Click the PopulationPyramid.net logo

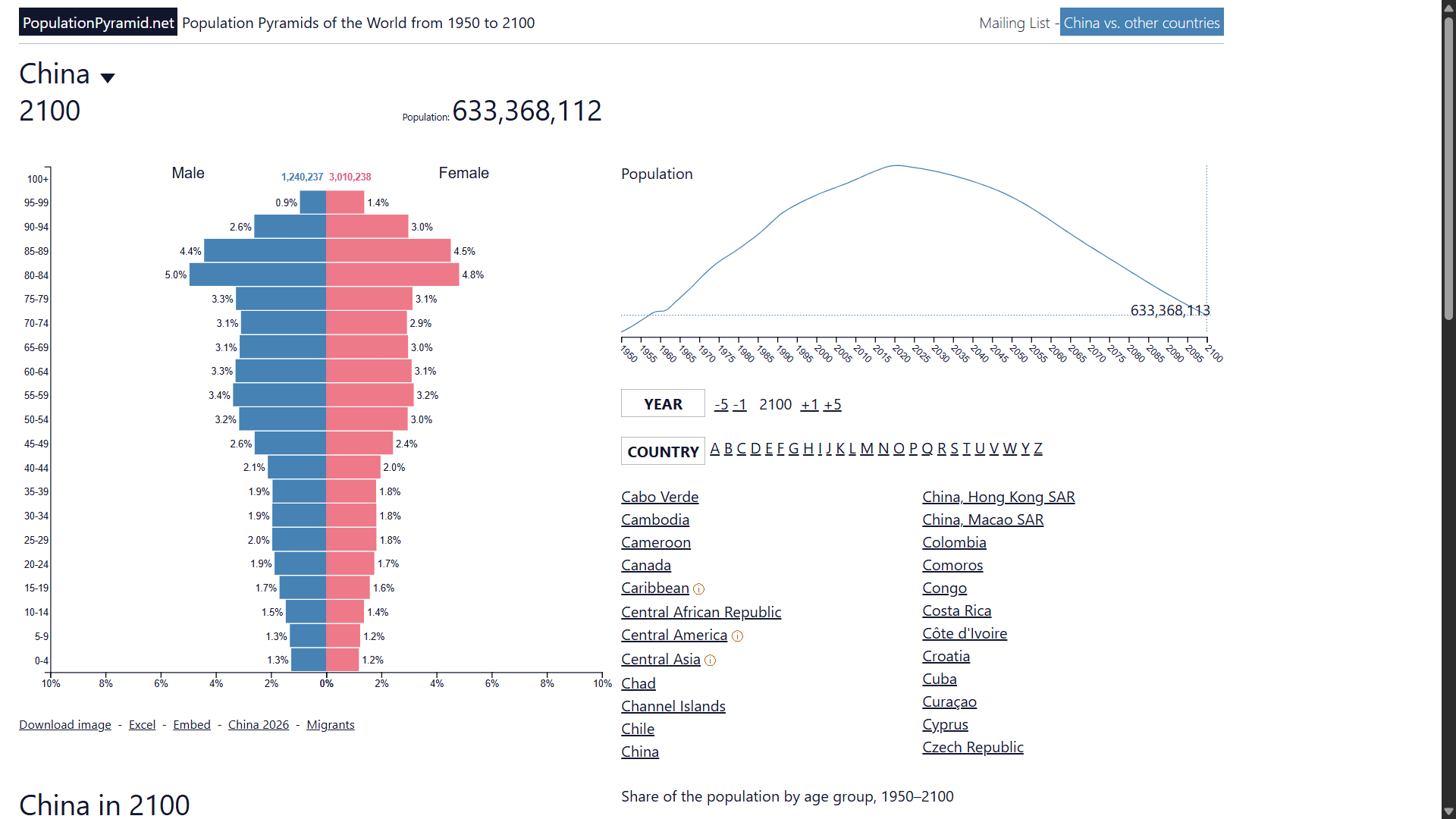point(98,23)
